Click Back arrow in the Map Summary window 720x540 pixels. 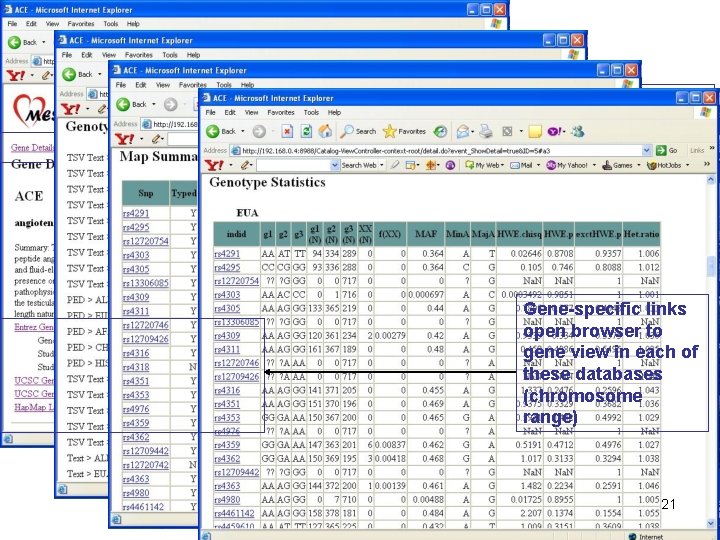point(123,104)
